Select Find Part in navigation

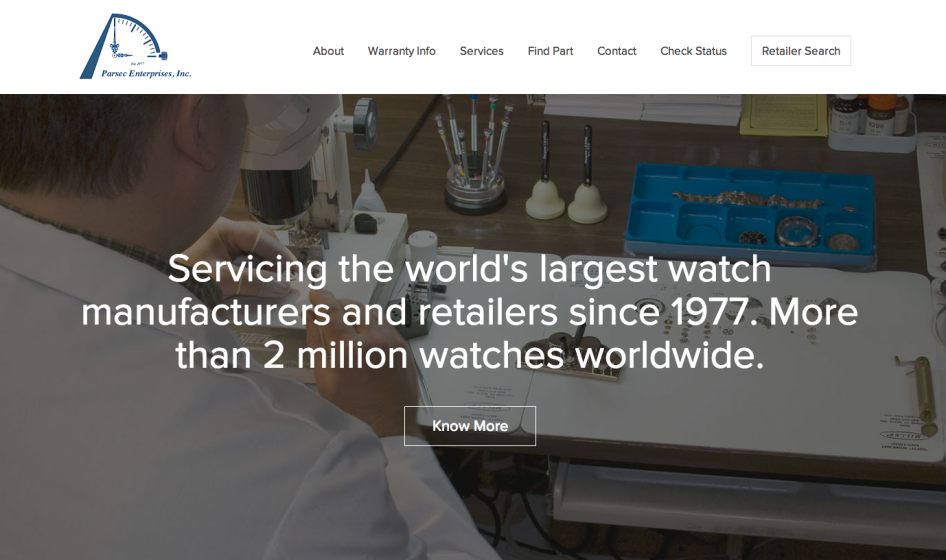click(x=550, y=51)
